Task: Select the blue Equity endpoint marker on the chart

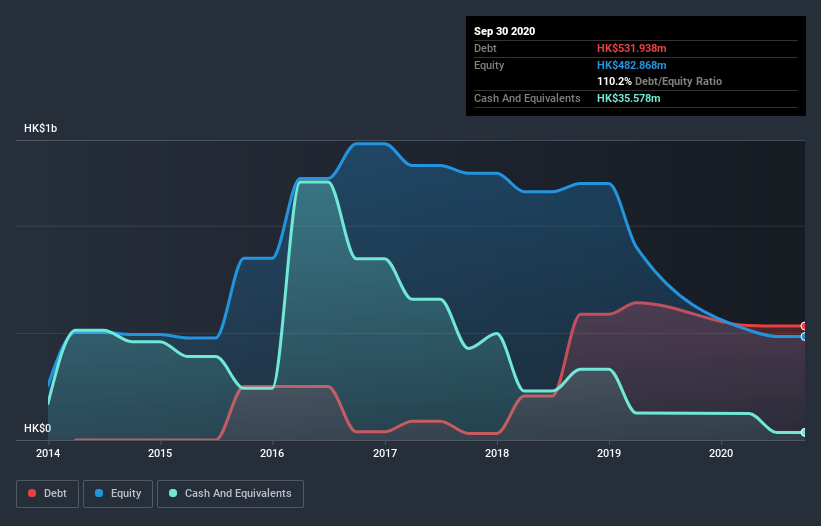Action: point(804,337)
